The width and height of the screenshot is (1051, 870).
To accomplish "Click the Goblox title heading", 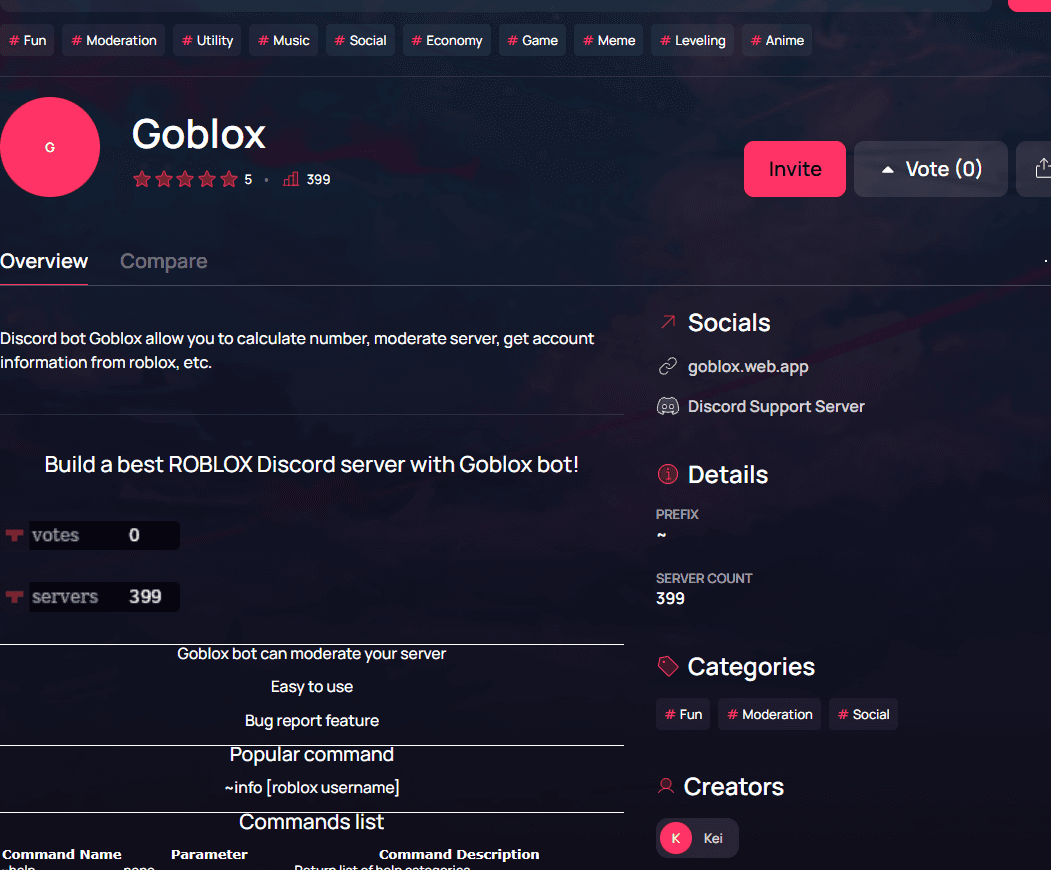I will click(x=198, y=134).
